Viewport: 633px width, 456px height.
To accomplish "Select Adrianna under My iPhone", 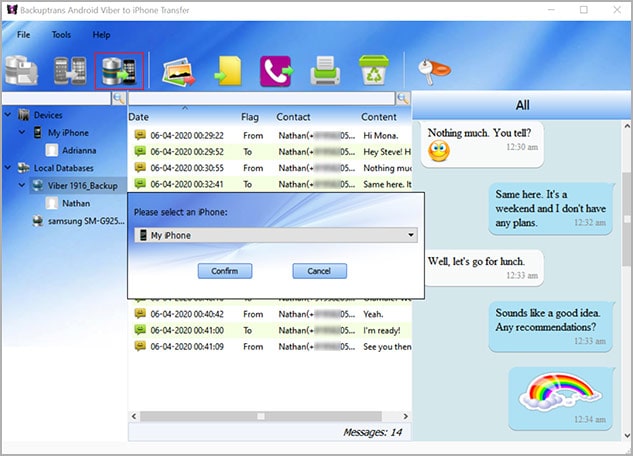I will (79, 151).
